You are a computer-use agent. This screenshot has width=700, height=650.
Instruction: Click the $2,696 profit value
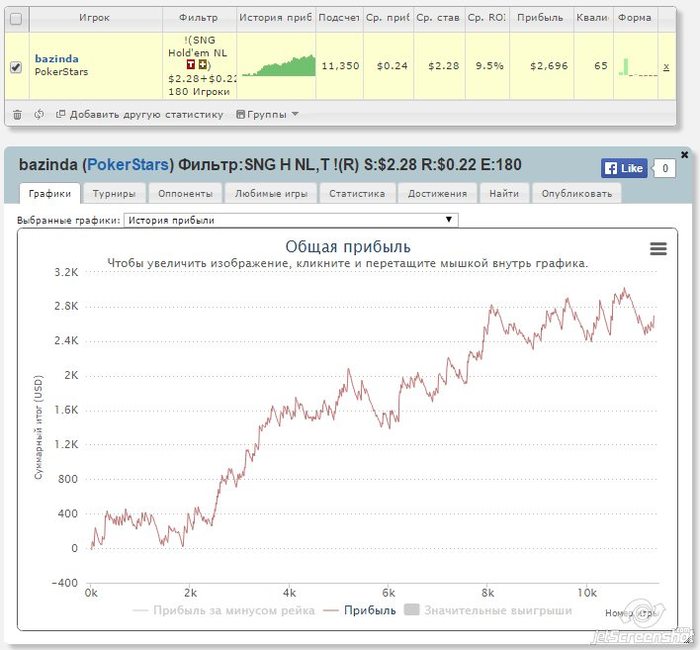549,66
